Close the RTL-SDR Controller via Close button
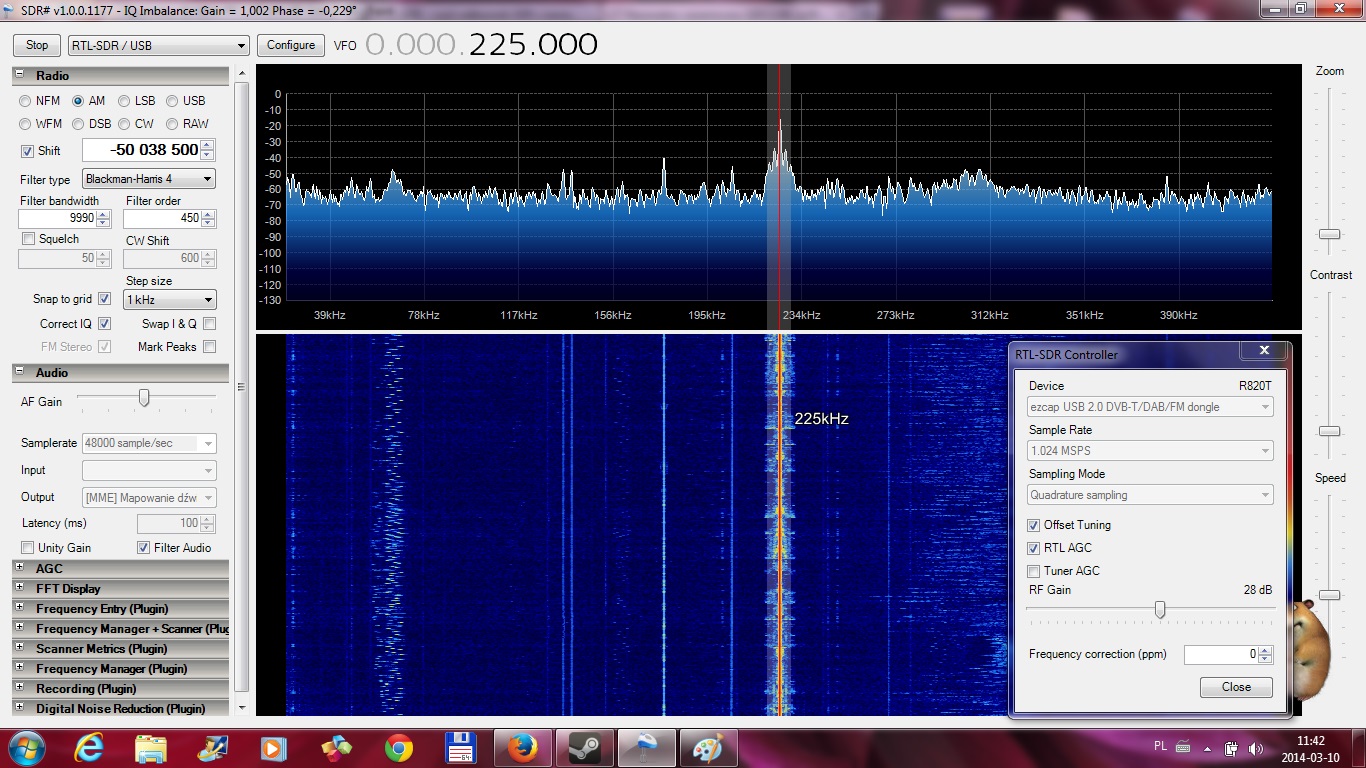 [x=1236, y=687]
